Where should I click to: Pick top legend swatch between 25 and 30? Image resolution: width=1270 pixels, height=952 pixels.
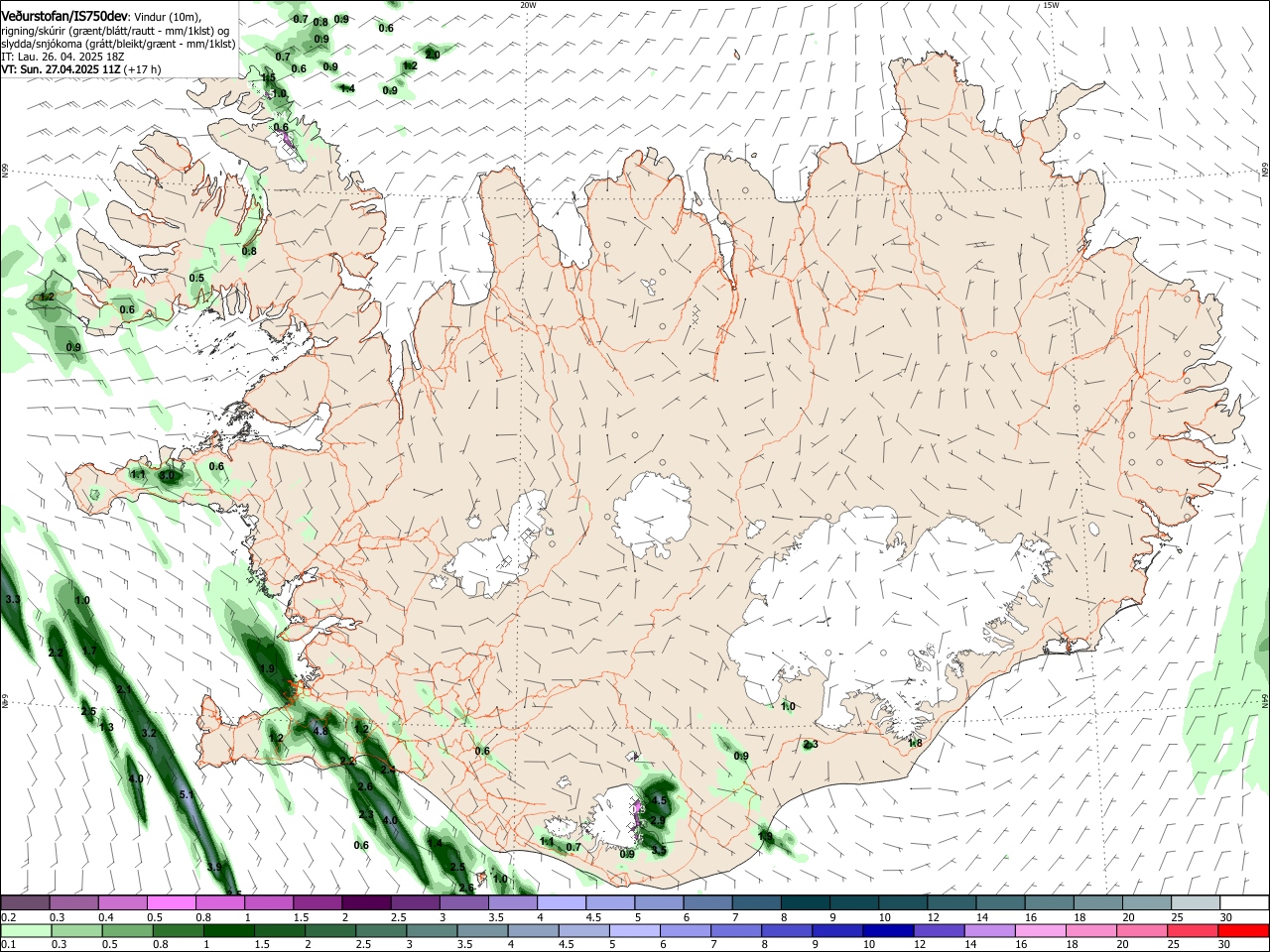[1196, 902]
